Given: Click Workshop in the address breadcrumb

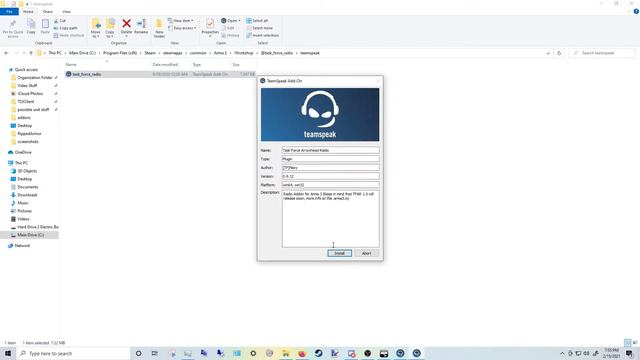Looking at the screenshot, I should 244,53.
